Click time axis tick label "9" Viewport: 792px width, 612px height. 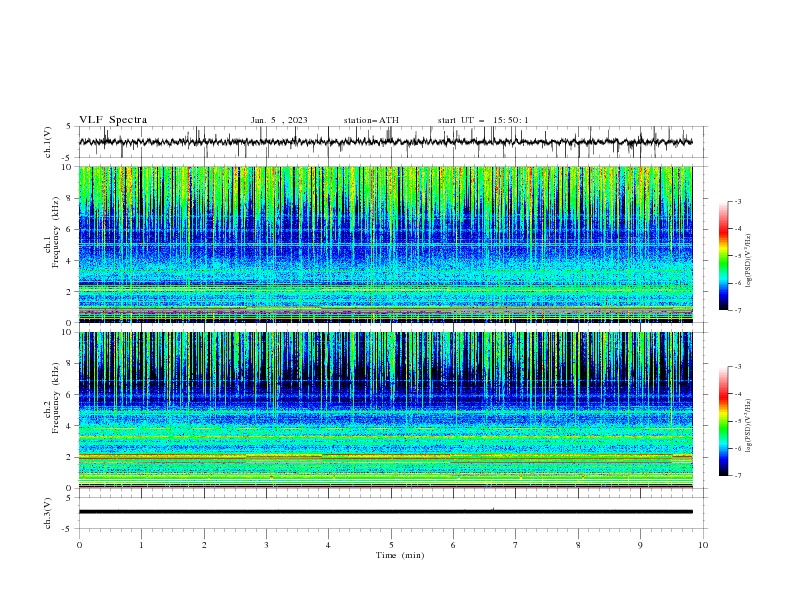(x=640, y=545)
